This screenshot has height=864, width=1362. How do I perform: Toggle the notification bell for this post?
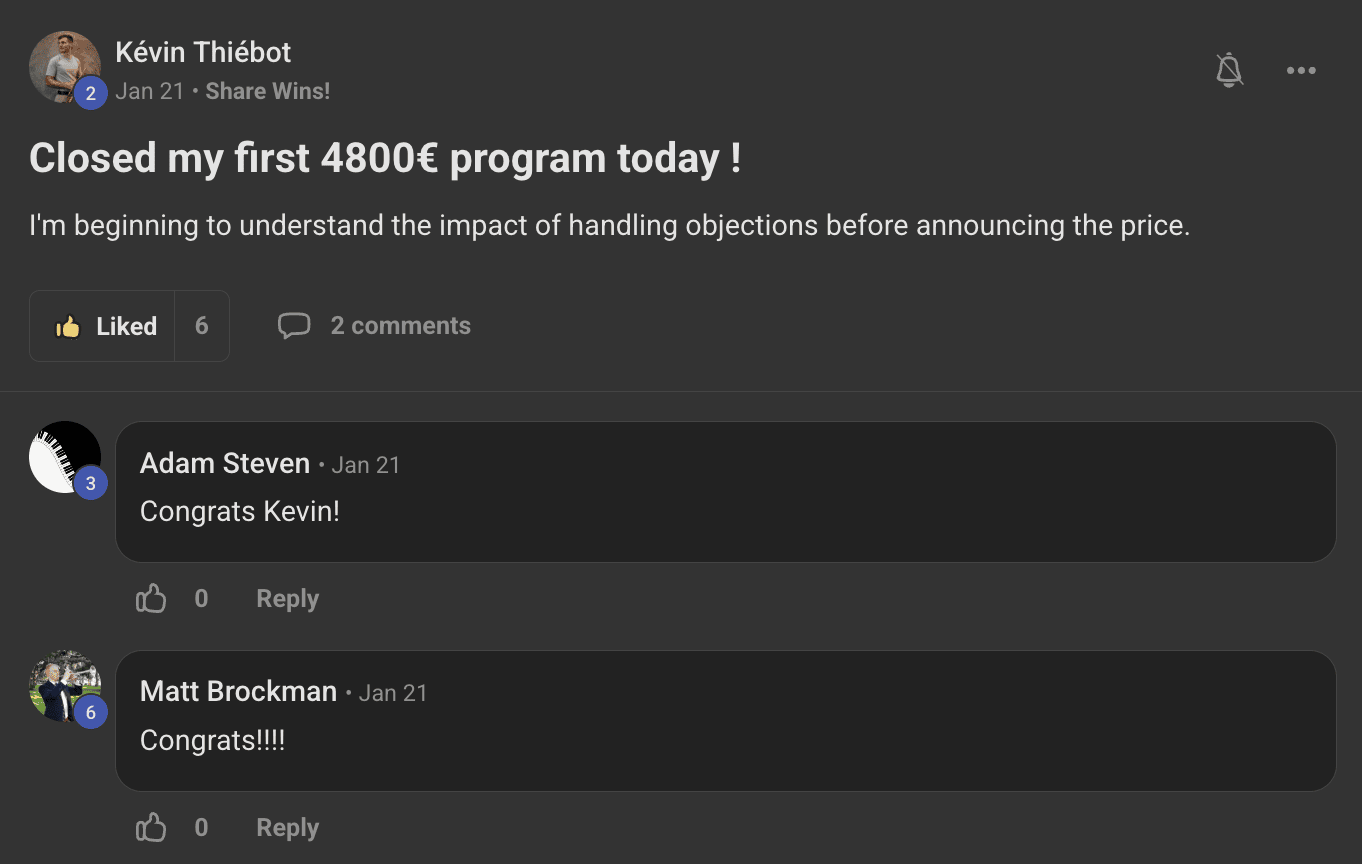point(1229,70)
